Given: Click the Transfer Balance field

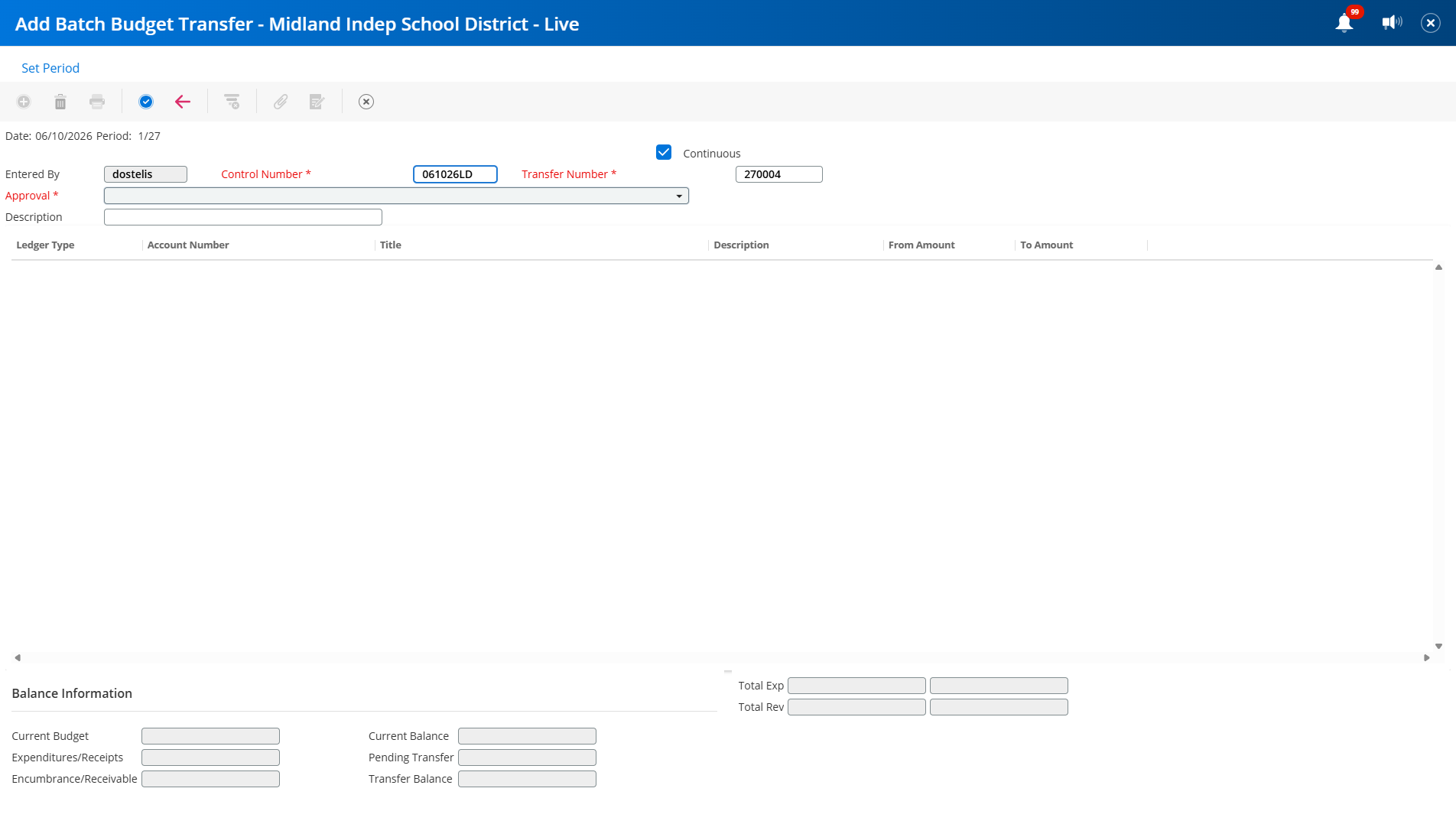Looking at the screenshot, I should (527, 779).
